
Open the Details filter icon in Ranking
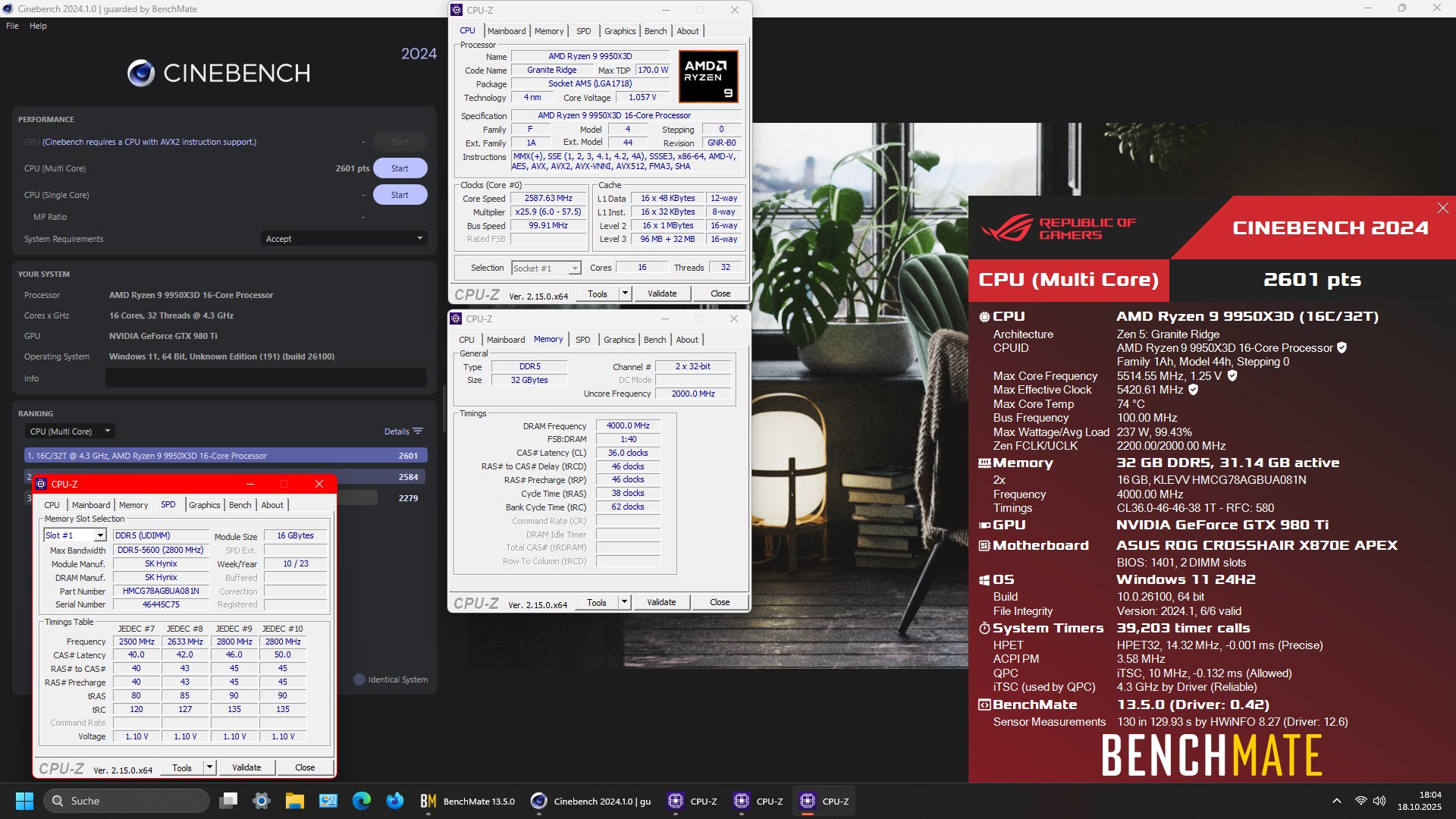coord(418,431)
